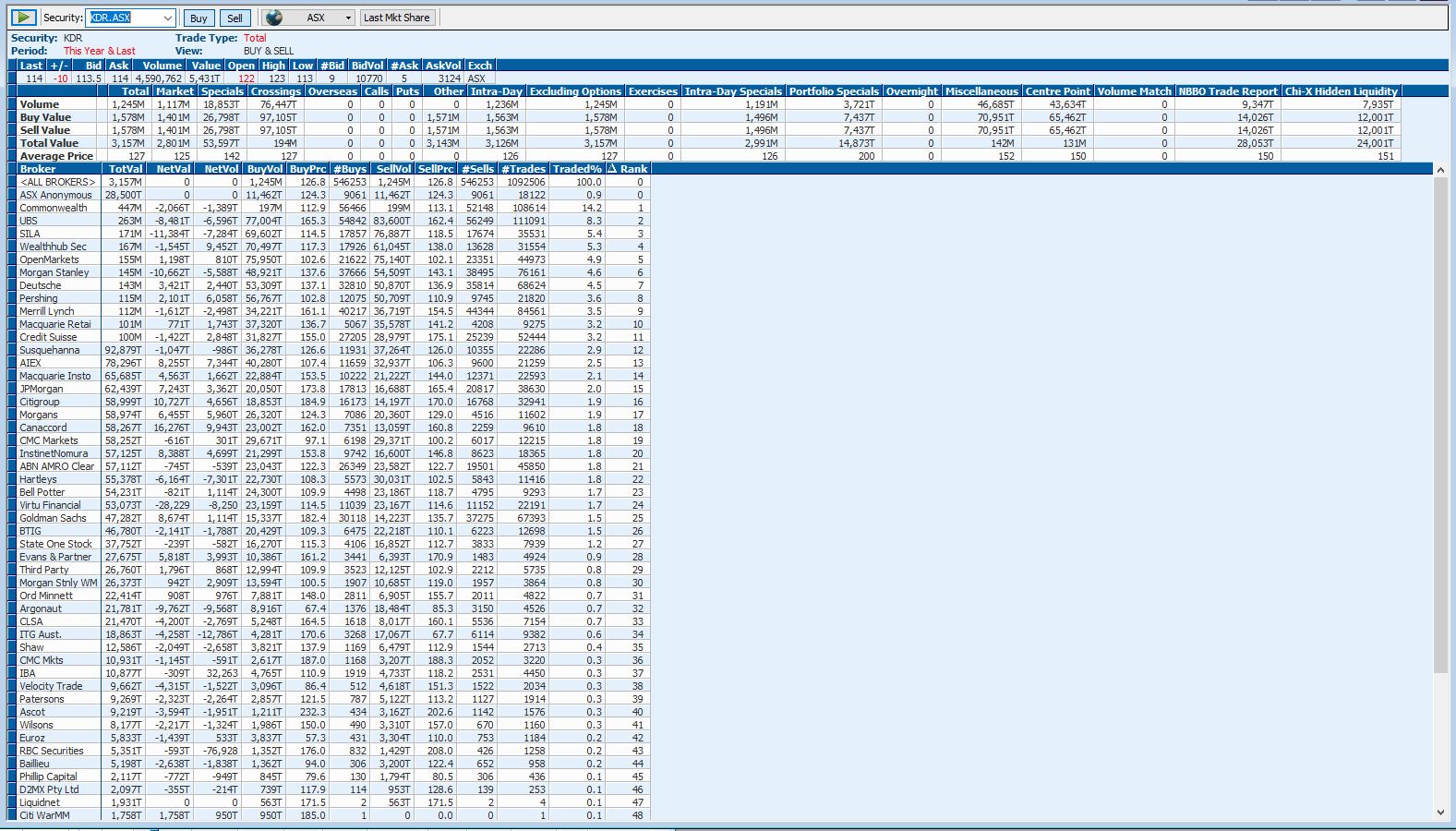
Task: Sort by the Broker column header
Action: (59, 169)
